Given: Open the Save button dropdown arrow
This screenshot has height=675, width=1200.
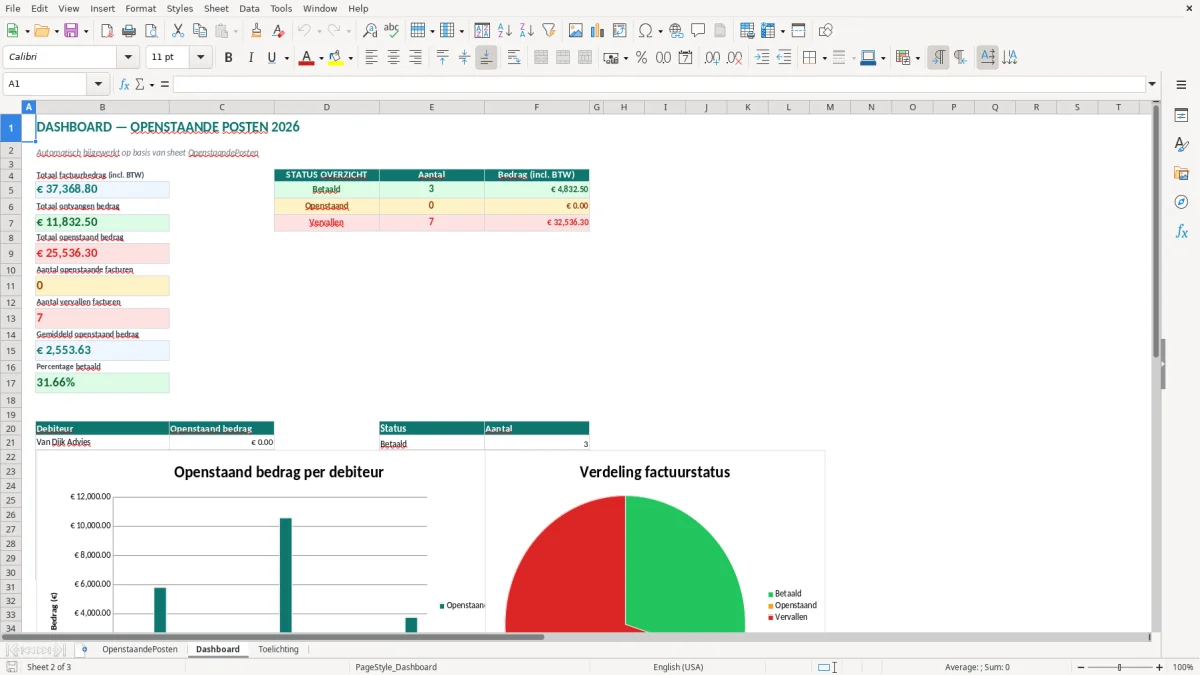Looking at the screenshot, I should (85, 31).
